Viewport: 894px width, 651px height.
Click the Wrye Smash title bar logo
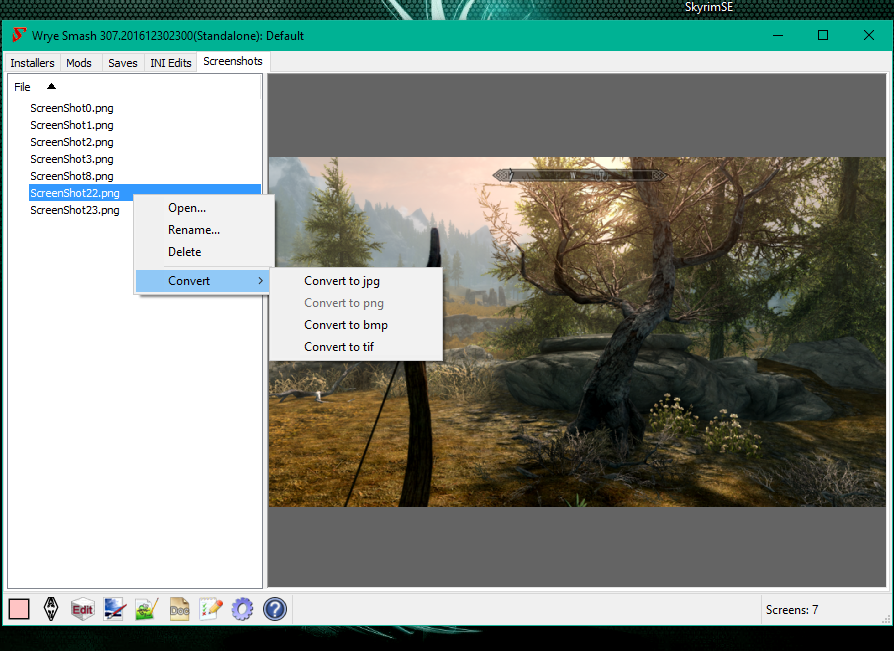tap(18, 36)
